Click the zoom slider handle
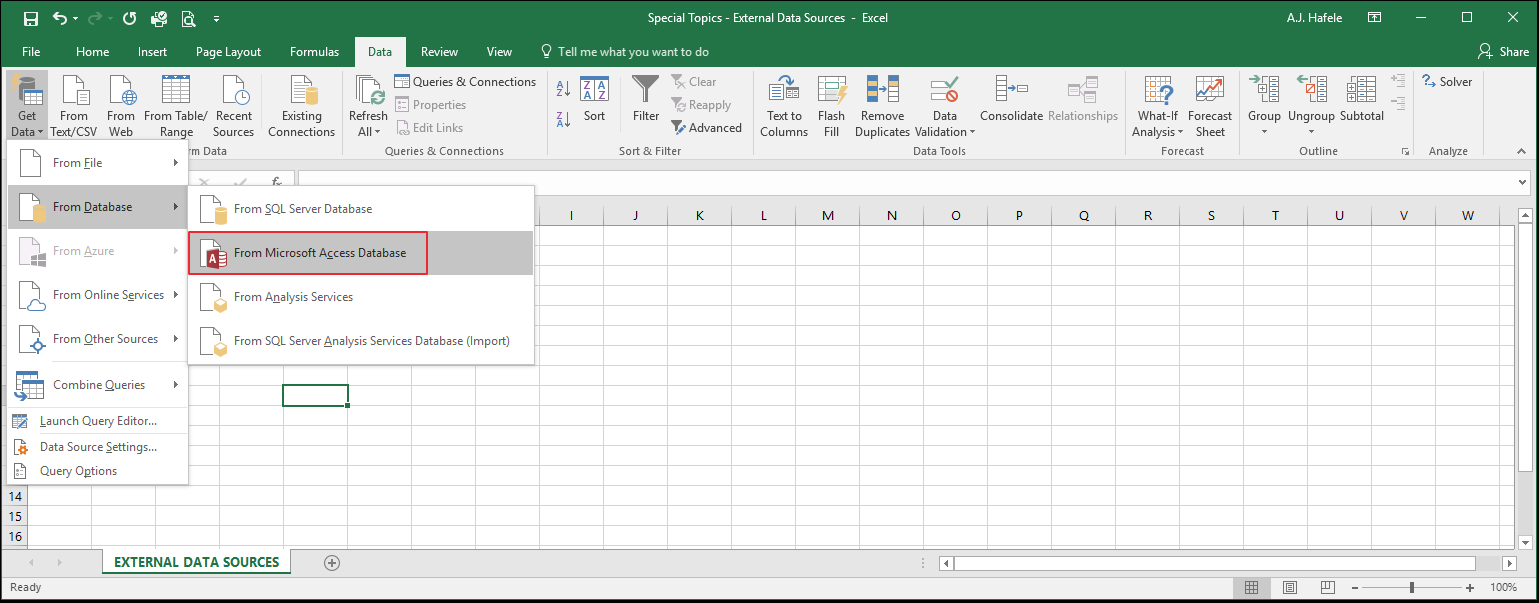Viewport: 1539px width, 603px height. [x=1411, y=587]
